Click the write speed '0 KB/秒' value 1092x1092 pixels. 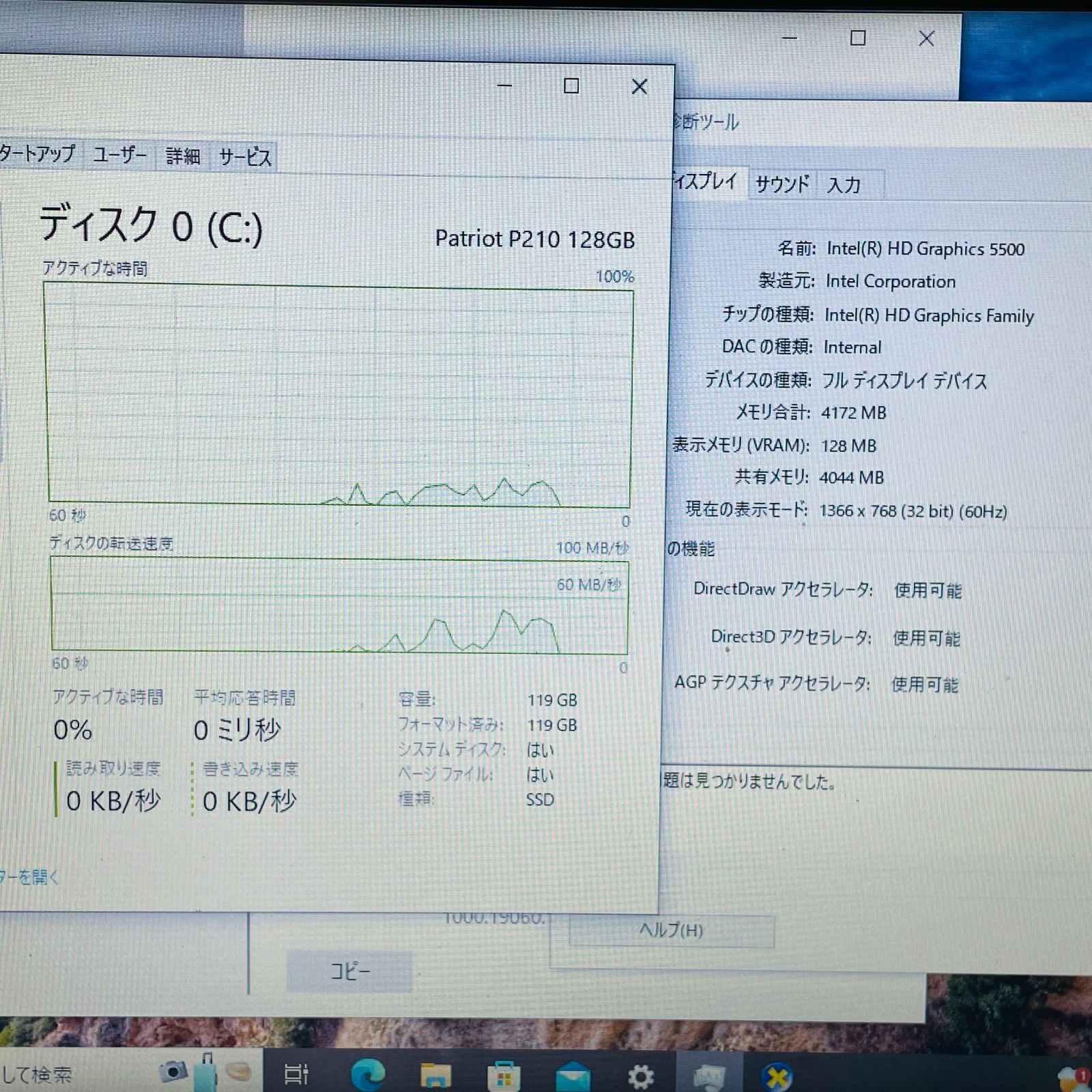(250, 801)
